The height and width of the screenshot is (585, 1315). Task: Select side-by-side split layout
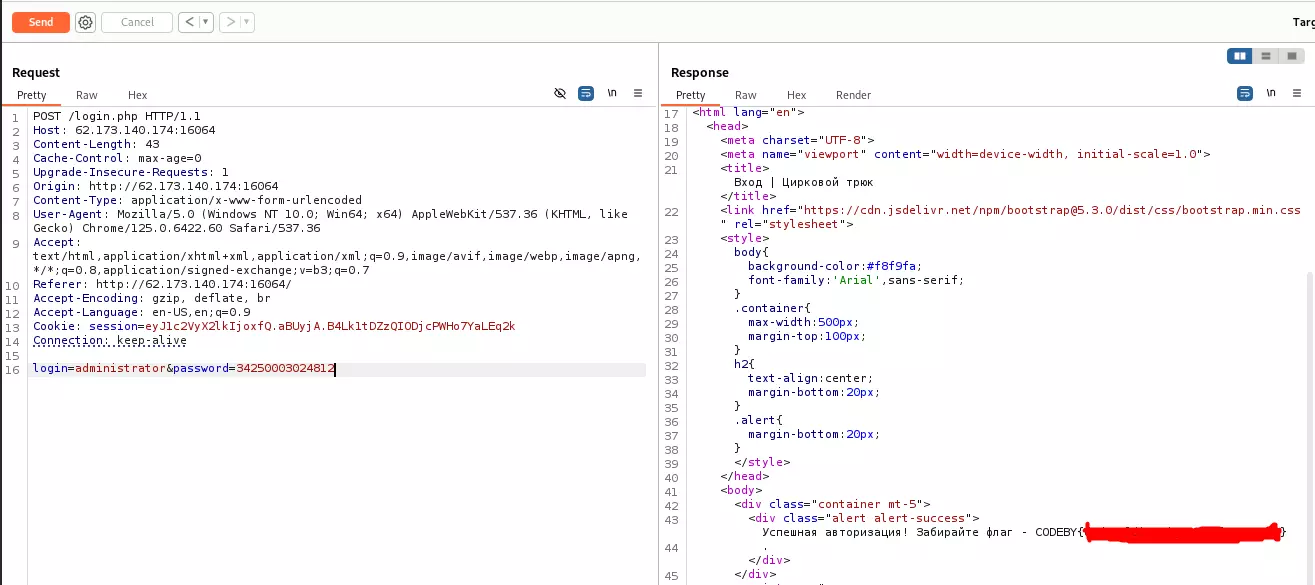pos(1240,56)
